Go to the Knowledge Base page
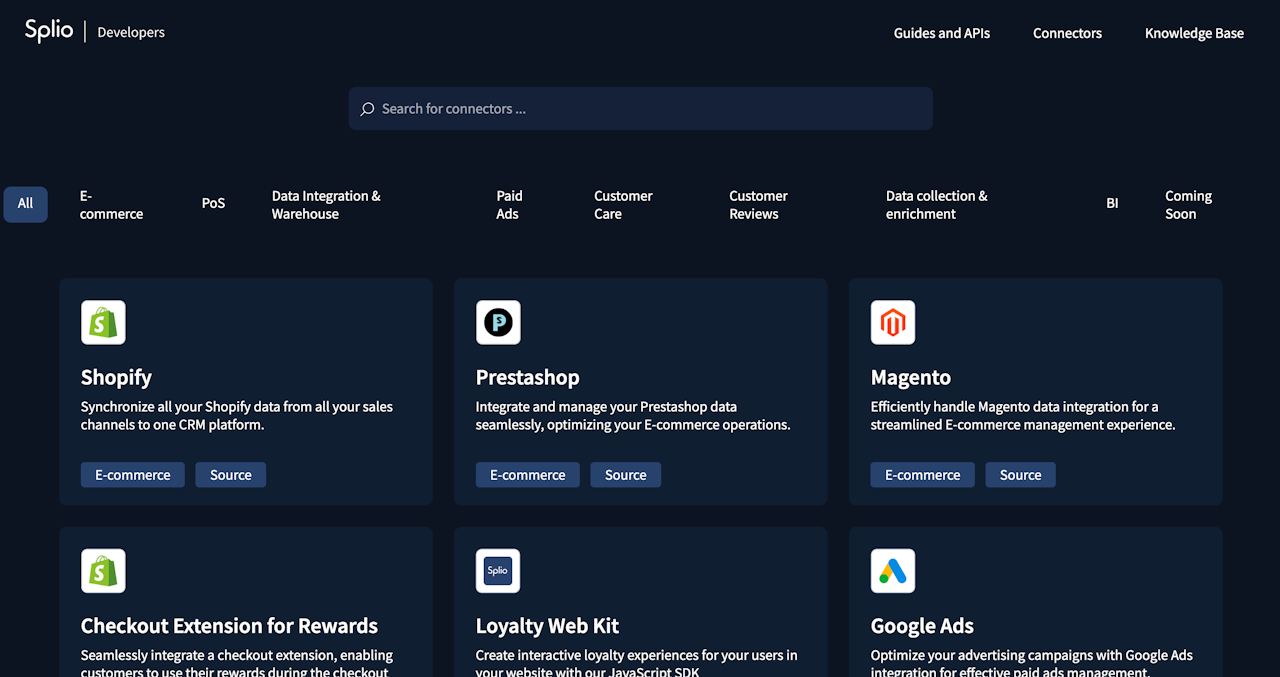1280x677 pixels. (1194, 33)
